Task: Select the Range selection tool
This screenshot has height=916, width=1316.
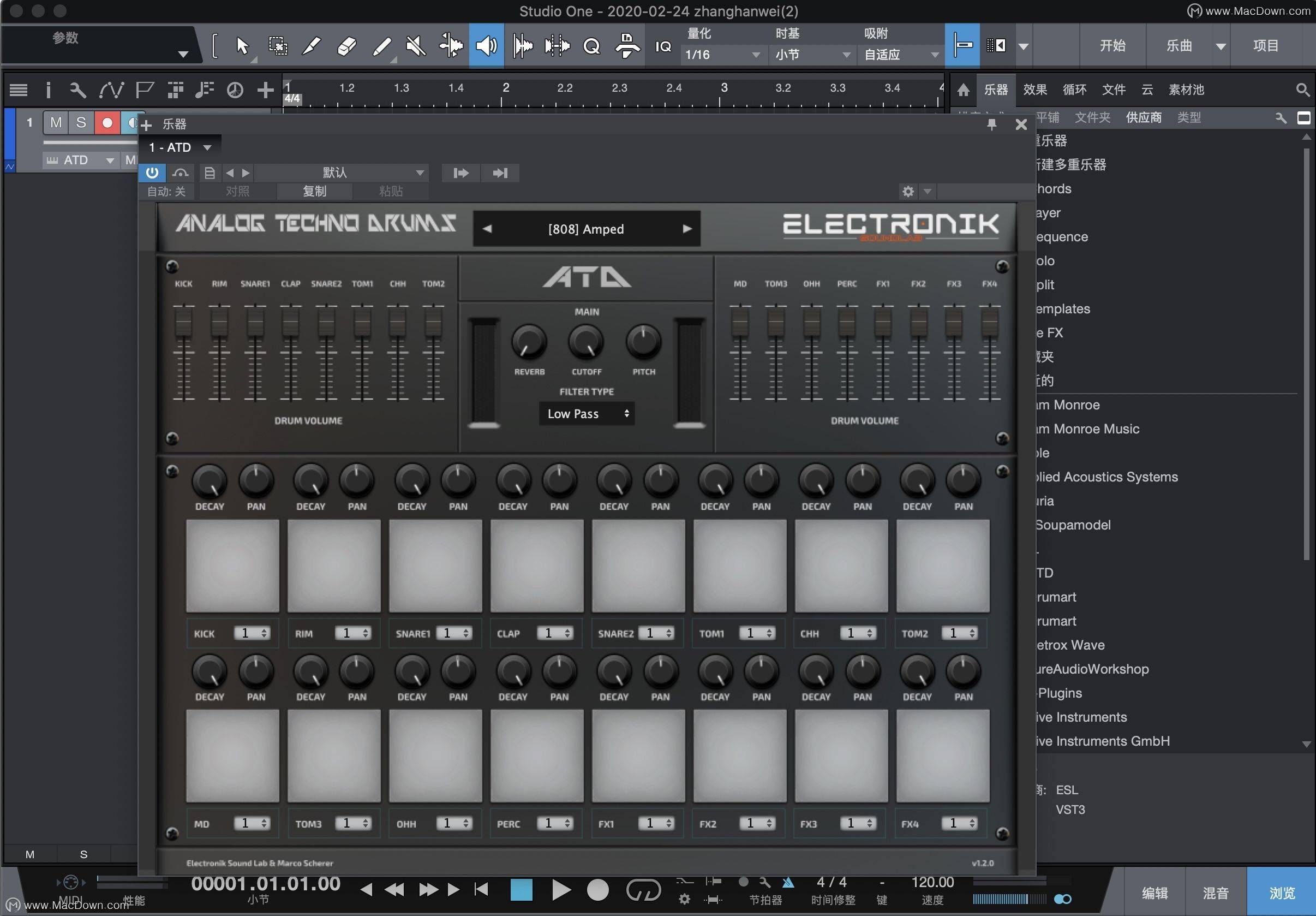Action: click(x=278, y=46)
